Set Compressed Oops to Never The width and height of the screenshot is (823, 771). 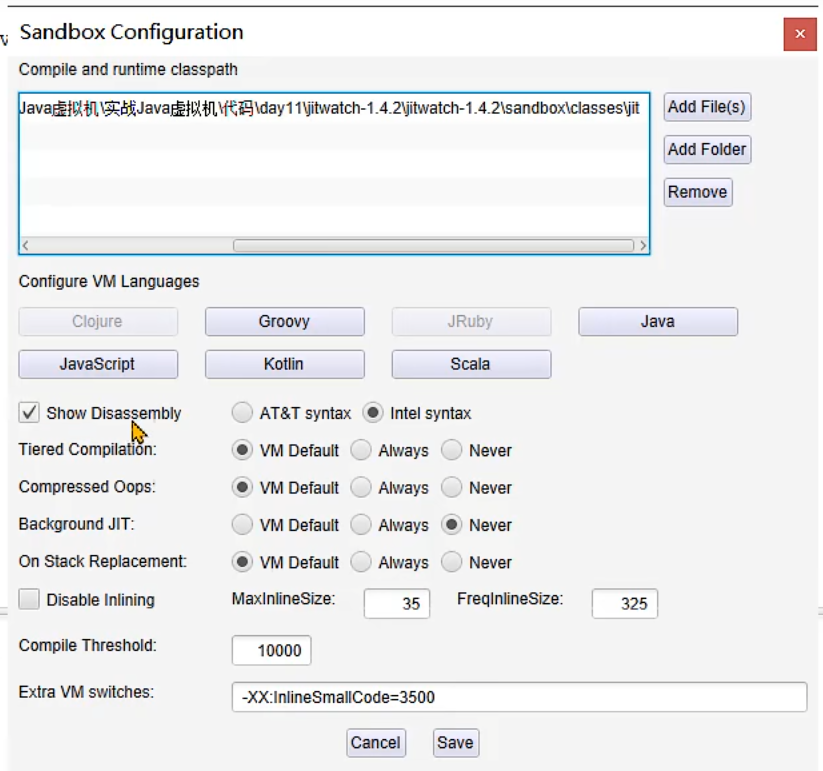pos(453,488)
